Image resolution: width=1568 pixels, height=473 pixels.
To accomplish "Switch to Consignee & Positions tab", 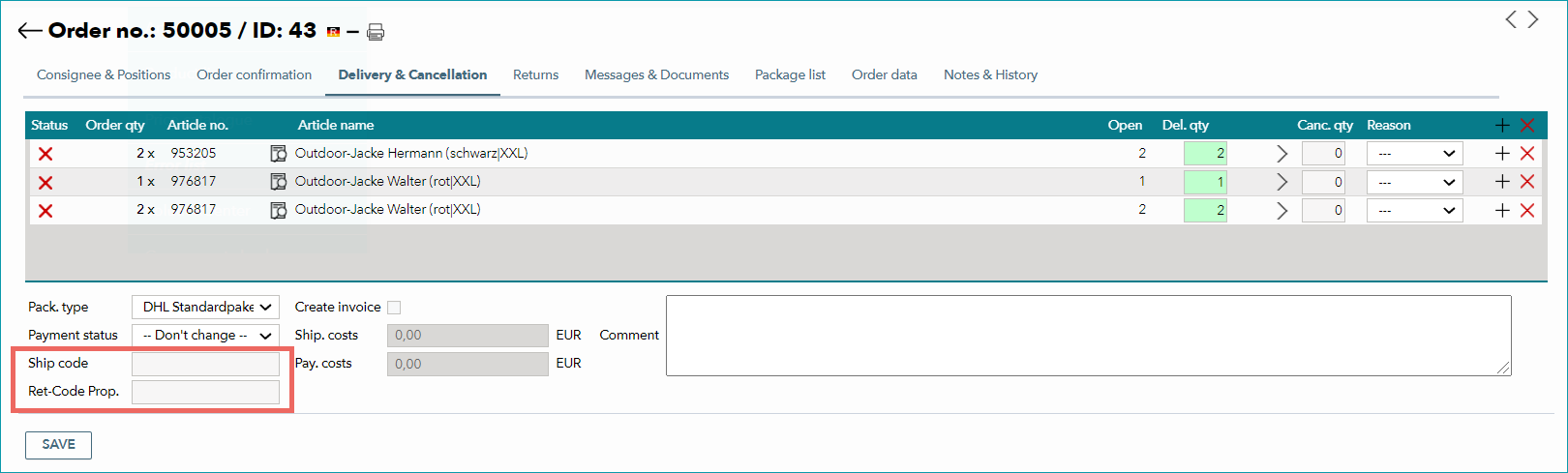I will pos(104,74).
